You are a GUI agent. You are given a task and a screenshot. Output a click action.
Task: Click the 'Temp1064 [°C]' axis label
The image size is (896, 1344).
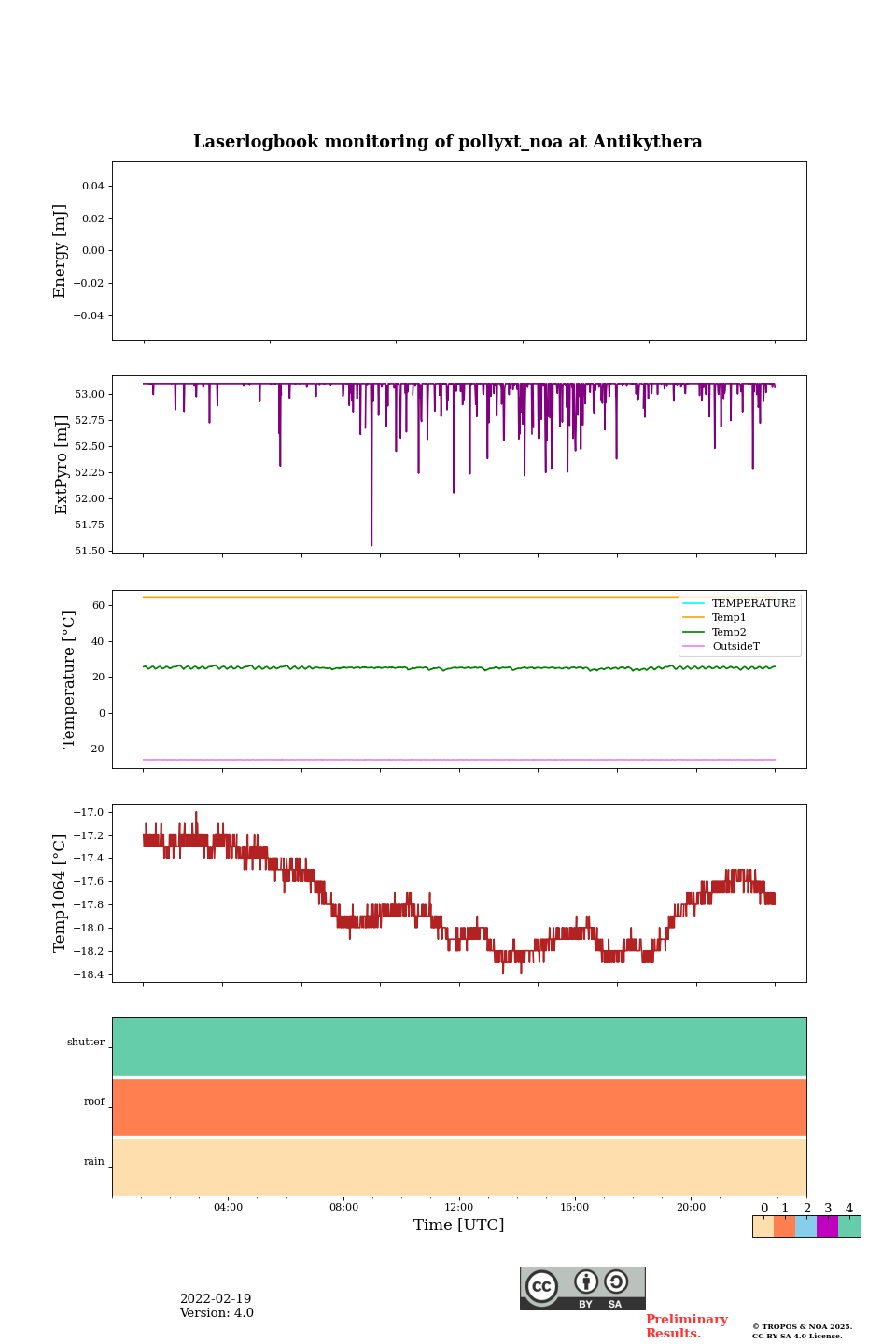[x=60, y=893]
